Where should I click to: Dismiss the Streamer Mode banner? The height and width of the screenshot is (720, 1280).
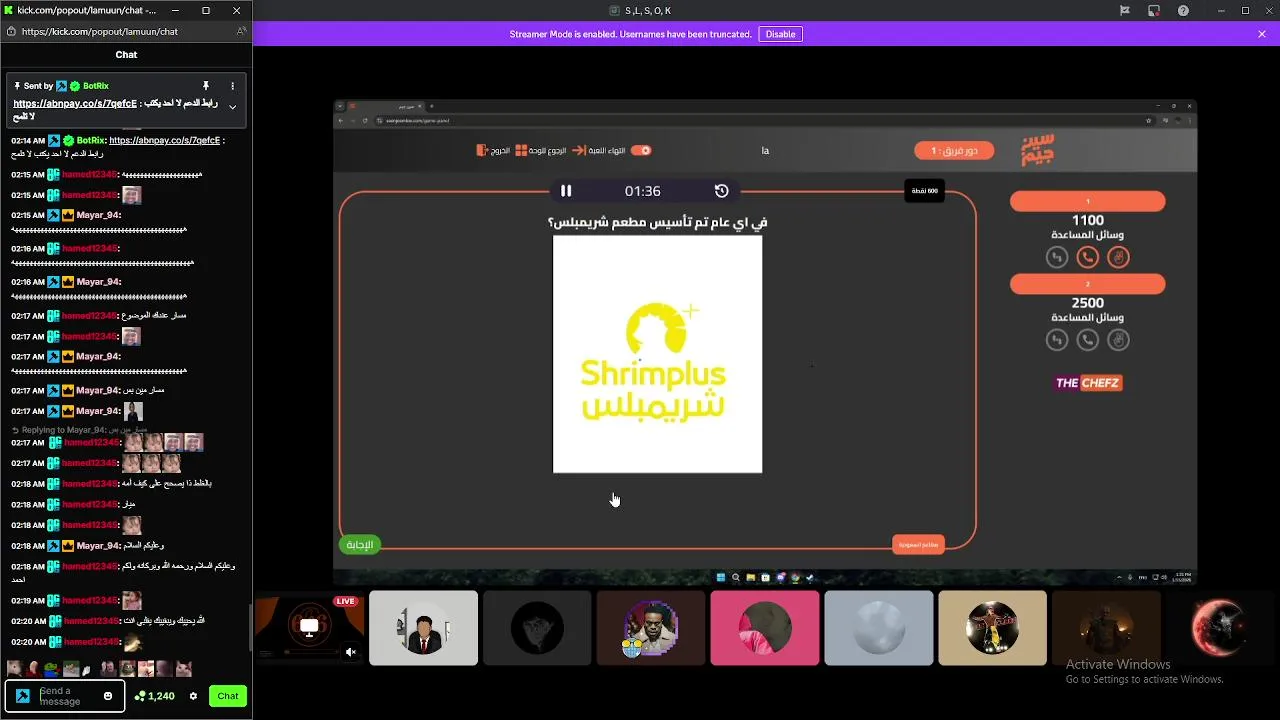point(1262,34)
